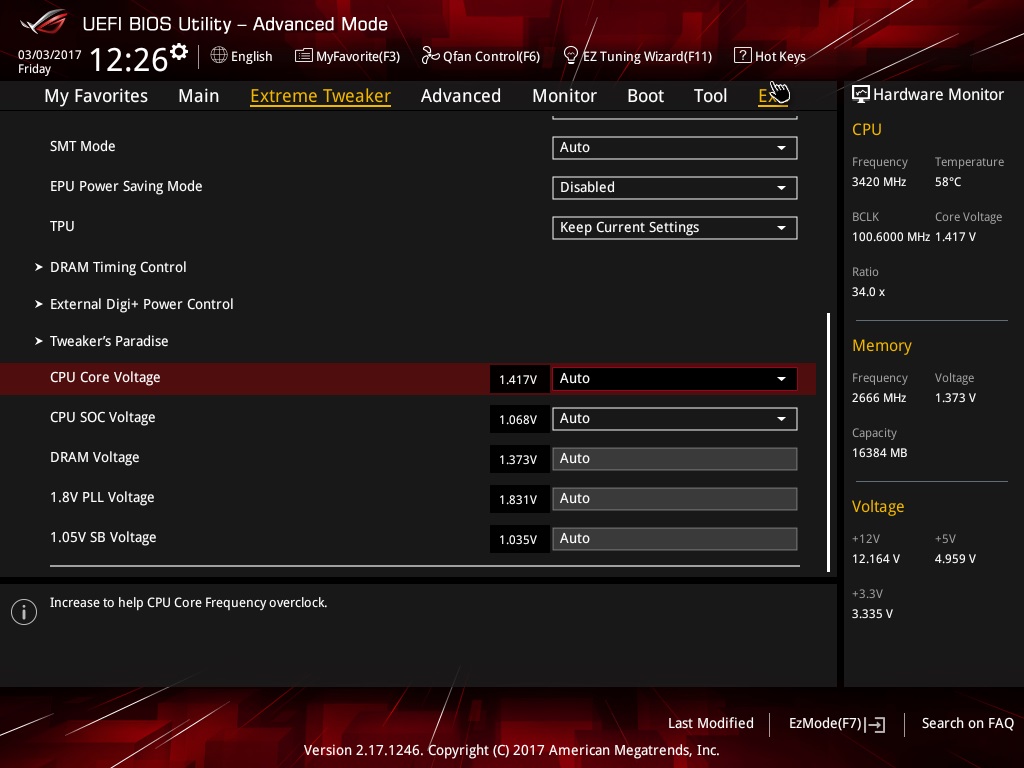Screen dimensions: 1024x768
Task: Click the Hardware Monitor screen icon
Action: 861,95
